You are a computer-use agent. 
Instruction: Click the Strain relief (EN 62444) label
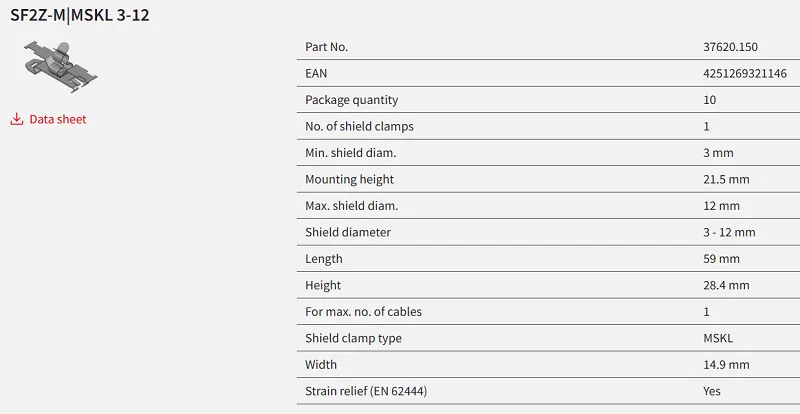coord(366,392)
